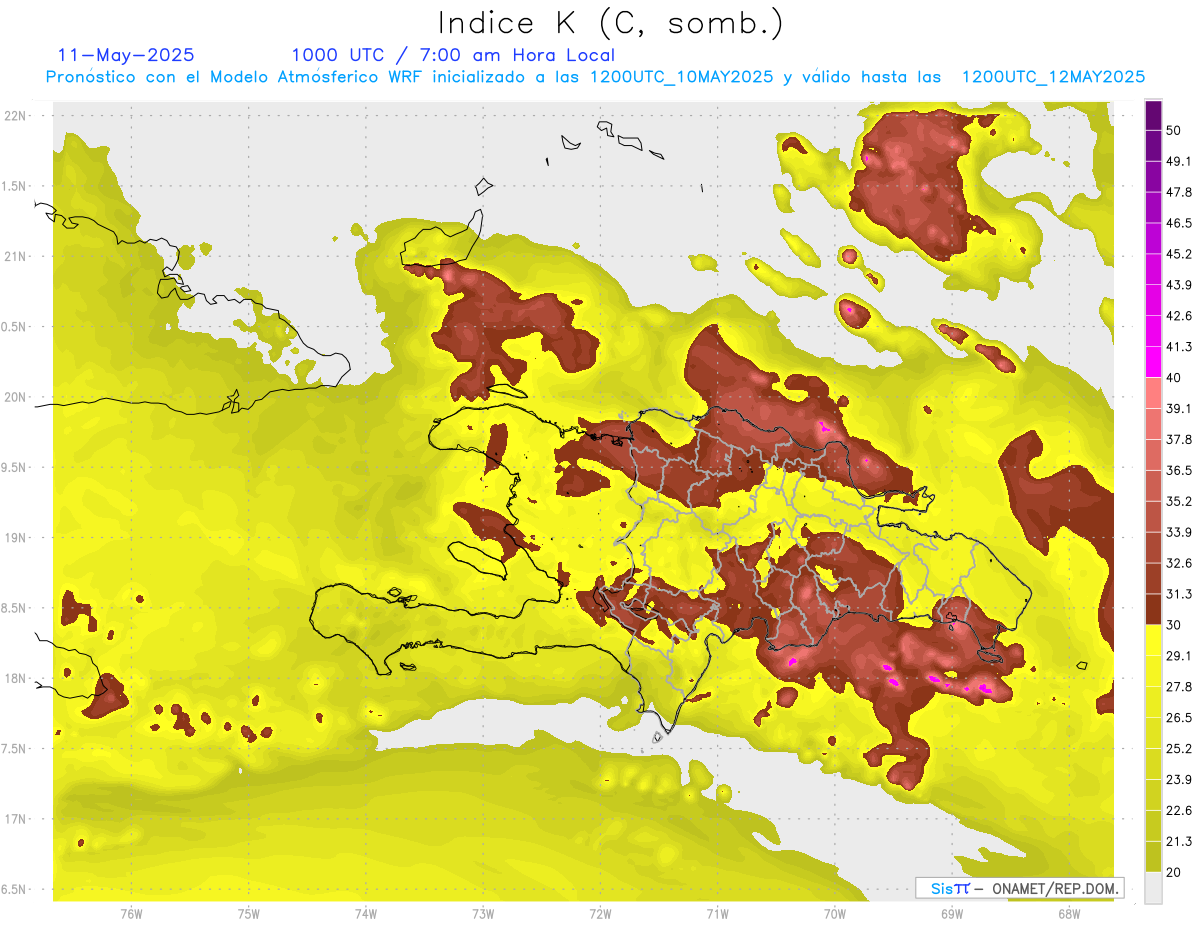1200x927 pixels.
Task: Click the legend value '29.1'
Action: click(1178, 656)
